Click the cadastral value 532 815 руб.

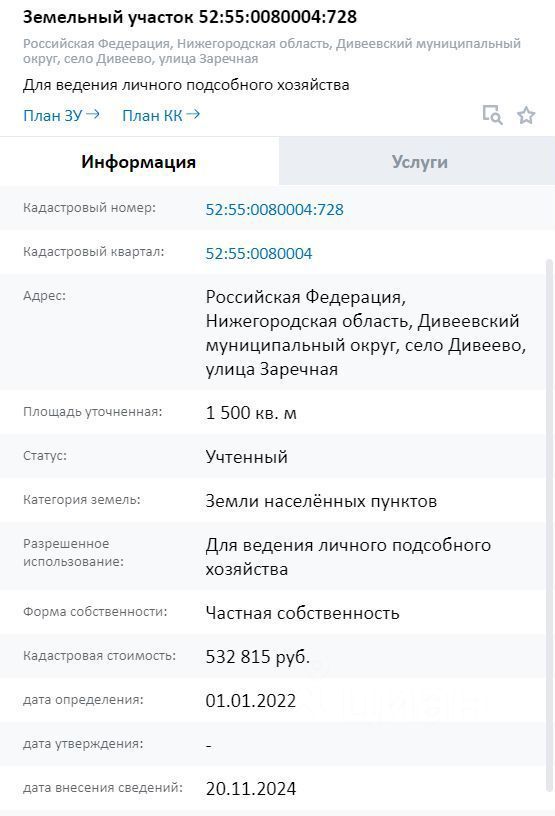click(x=258, y=656)
